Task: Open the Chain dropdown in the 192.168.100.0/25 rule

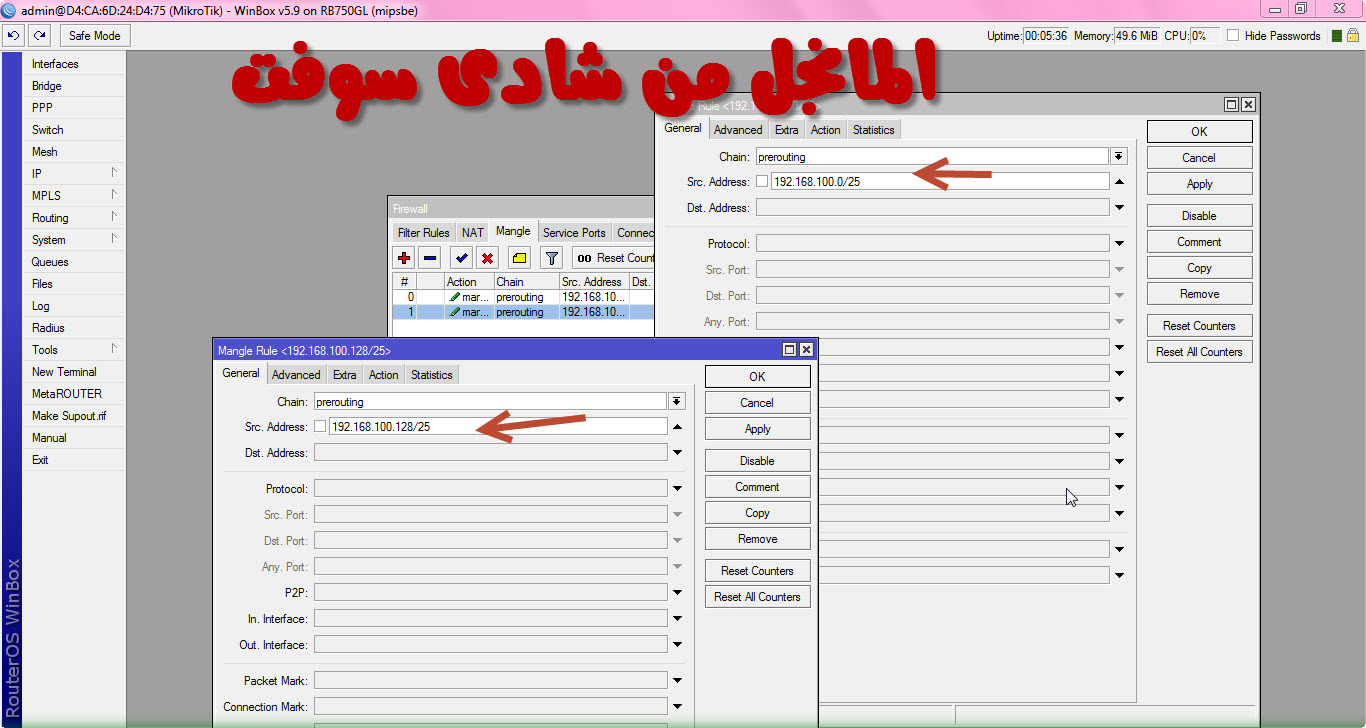Action: [x=1119, y=157]
